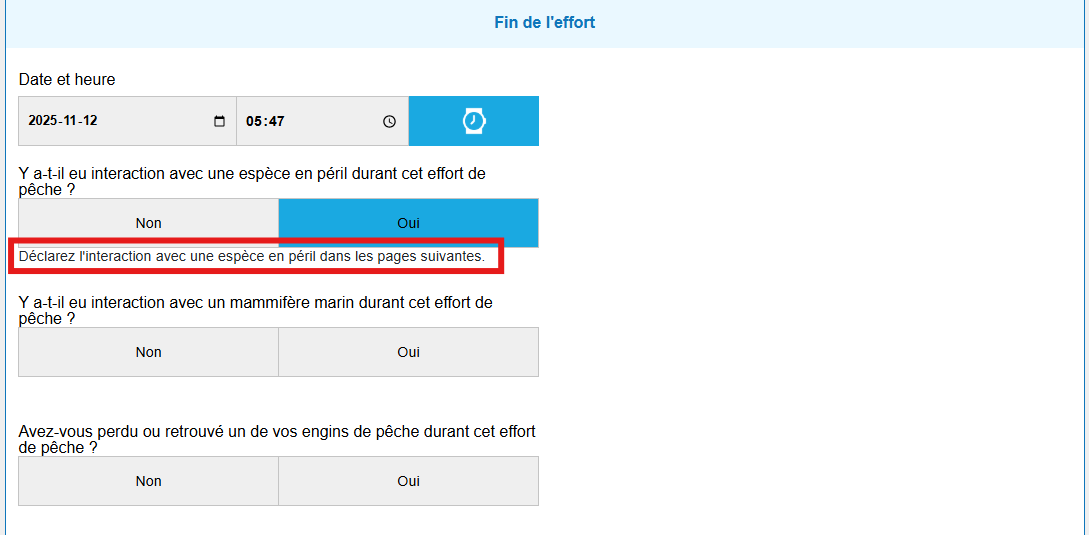Select Non for marine mammal interaction
The width and height of the screenshot is (1089, 535).
coord(148,352)
